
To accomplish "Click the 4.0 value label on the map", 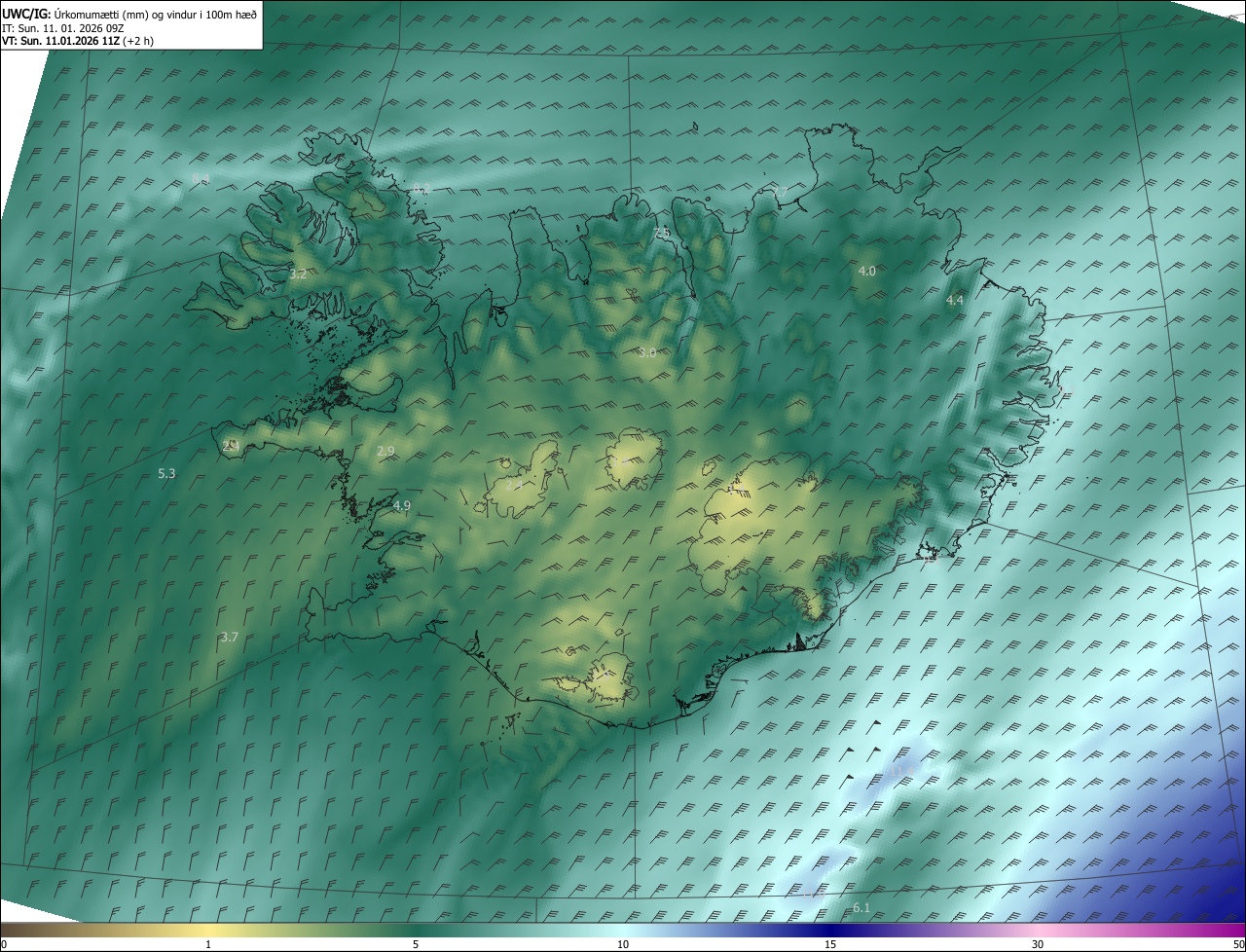I will 866,271.
